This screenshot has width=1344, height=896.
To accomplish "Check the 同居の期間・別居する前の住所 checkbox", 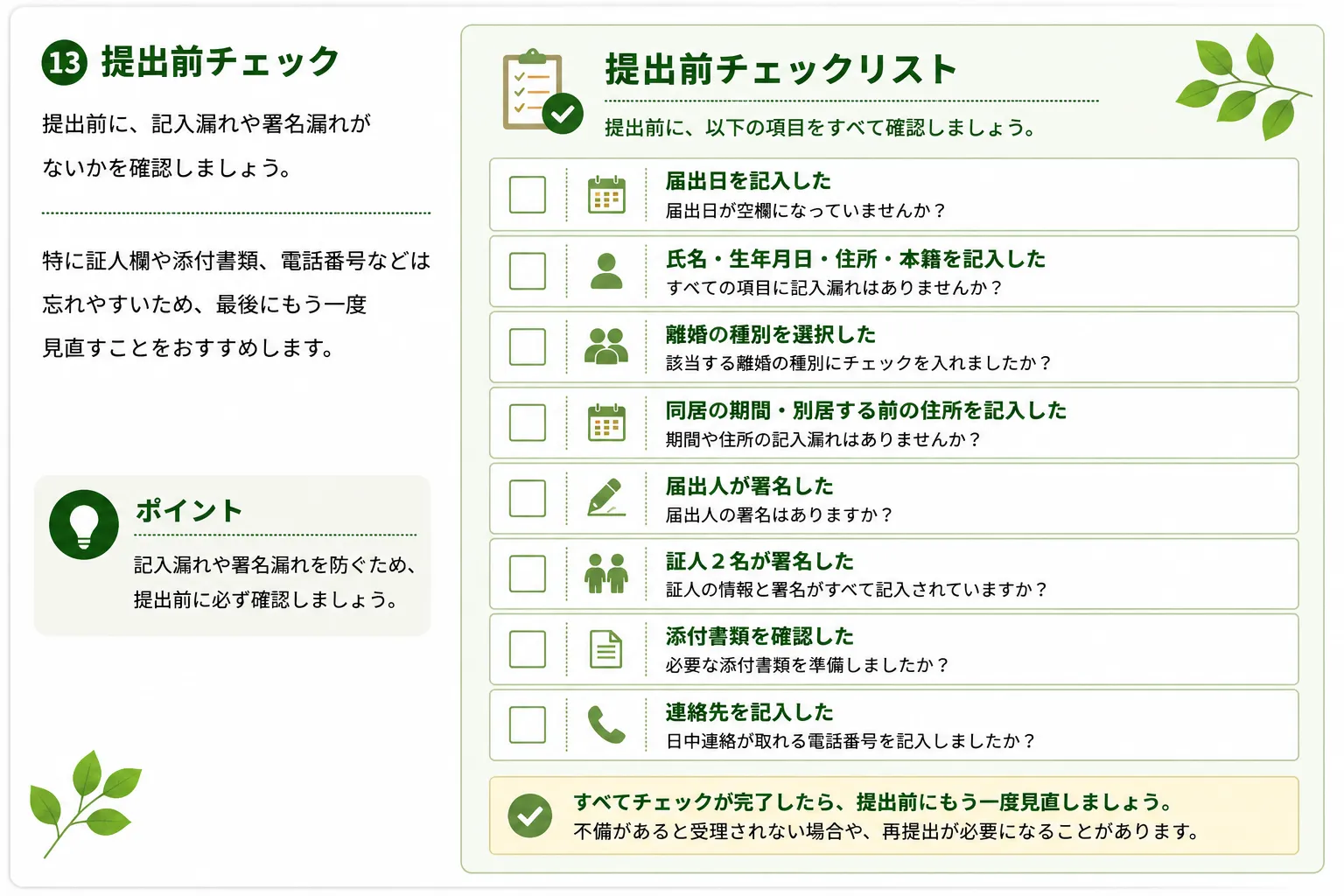I will 528,423.
